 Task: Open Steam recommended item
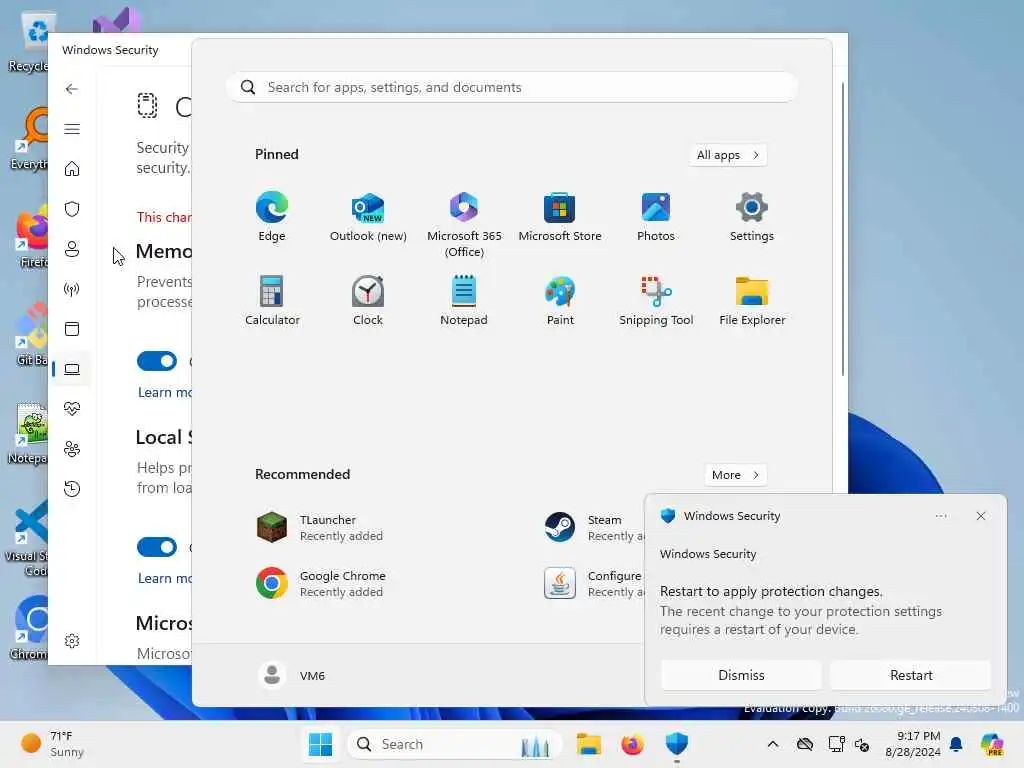[x=593, y=527]
